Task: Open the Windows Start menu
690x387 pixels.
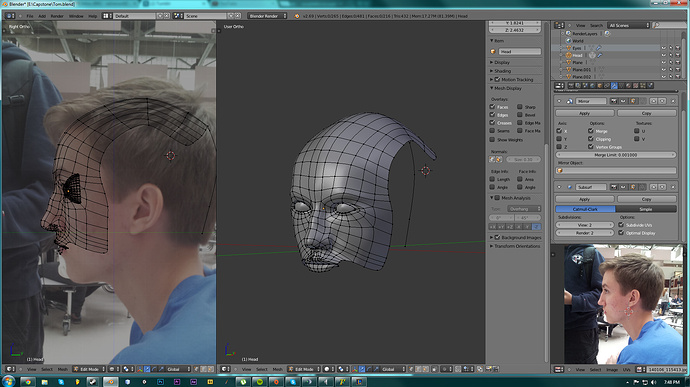Action: tap(8, 381)
